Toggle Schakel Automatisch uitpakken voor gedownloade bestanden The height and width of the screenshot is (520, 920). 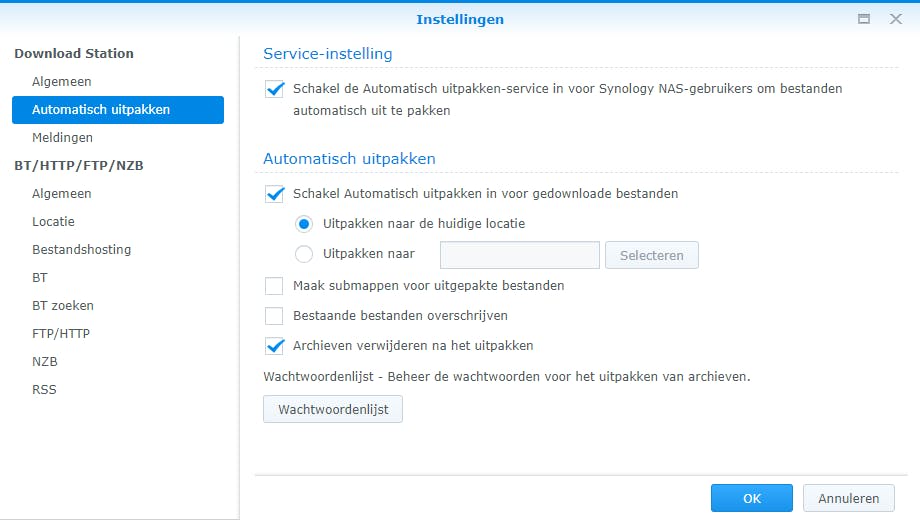(275, 194)
